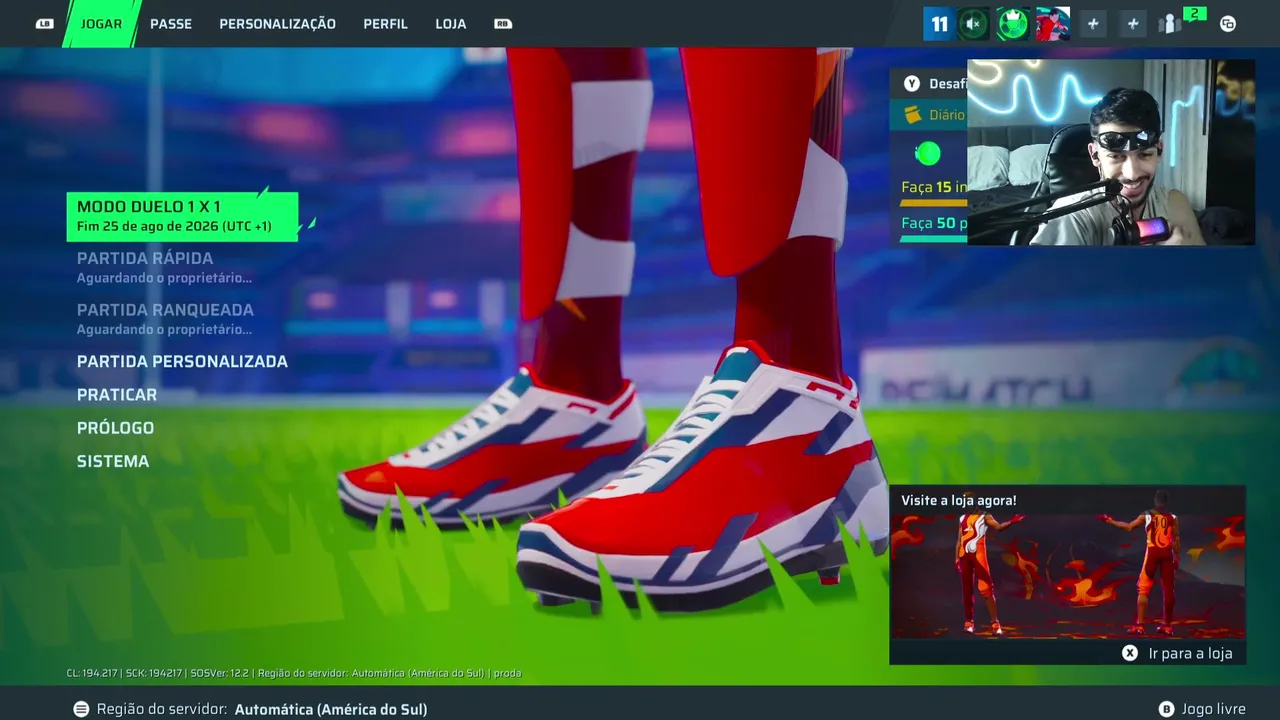
Task: Click the menu button icon by server region
Action: point(81,709)
